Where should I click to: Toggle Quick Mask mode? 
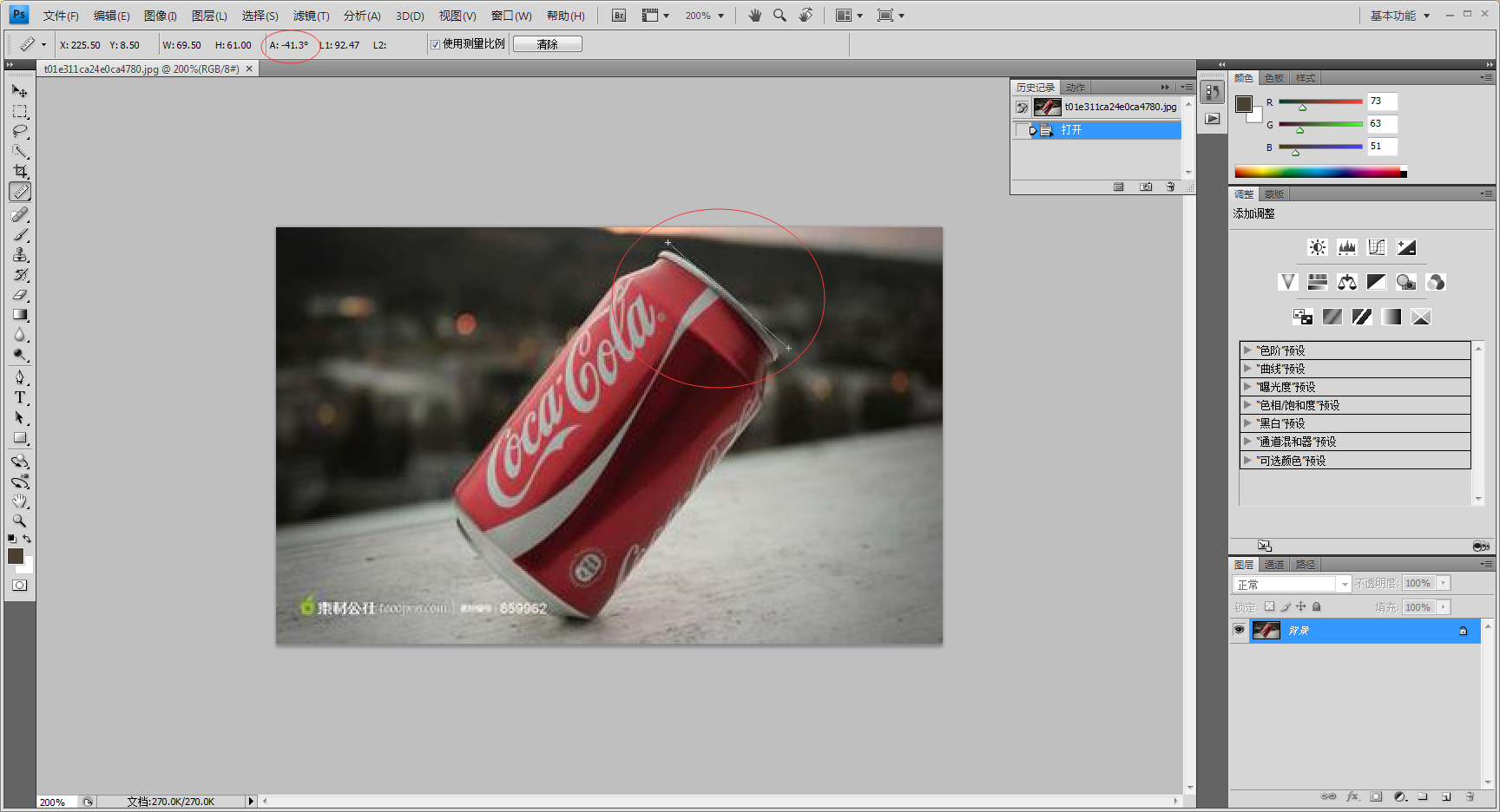click(20, 586)
